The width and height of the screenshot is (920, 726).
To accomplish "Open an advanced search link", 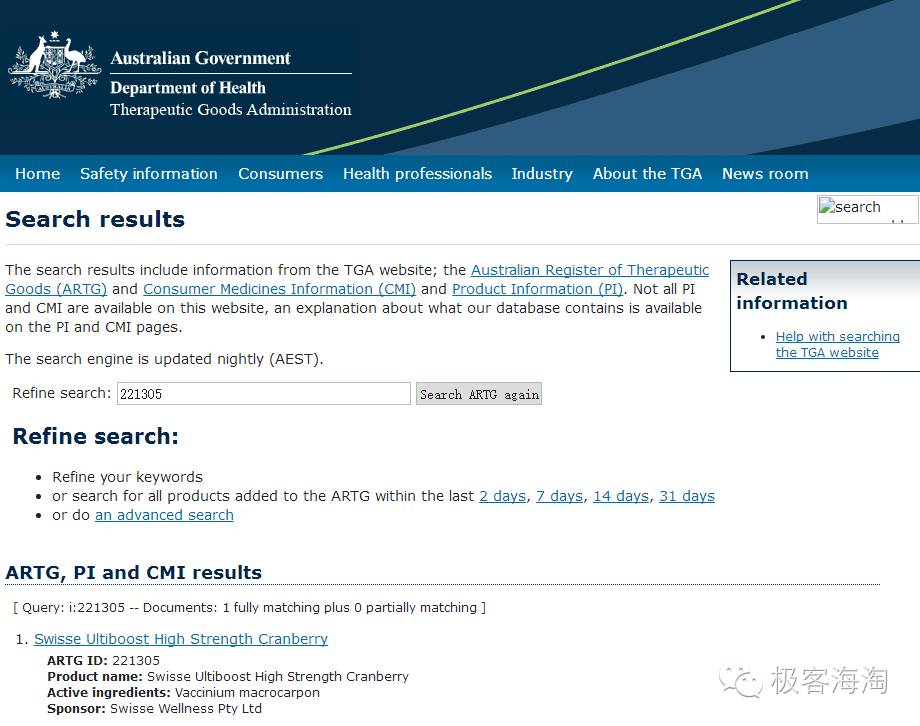I will pos(164,515).
